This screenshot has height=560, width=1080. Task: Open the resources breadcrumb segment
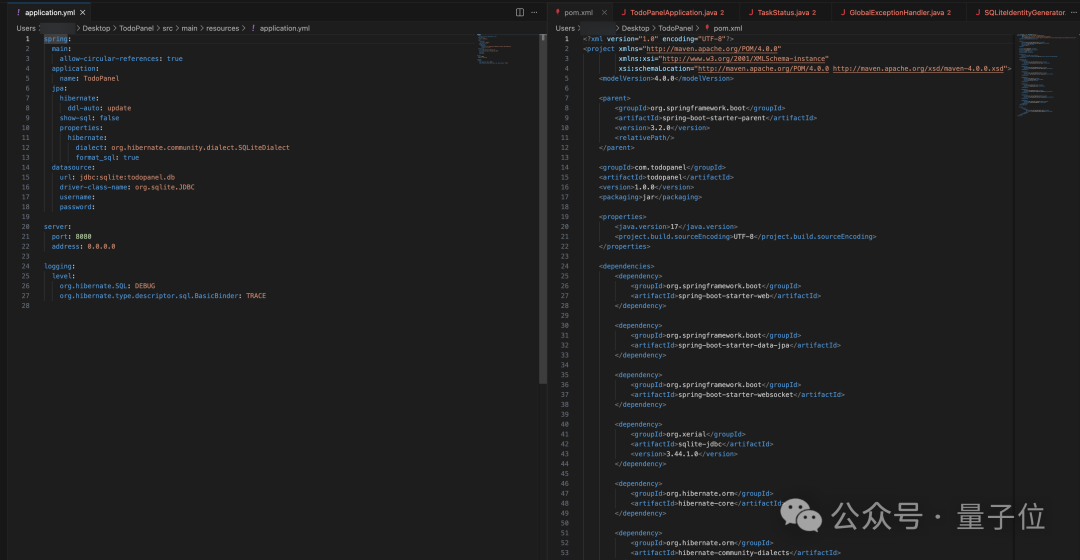pyautogui.click(x=222, y=28)
